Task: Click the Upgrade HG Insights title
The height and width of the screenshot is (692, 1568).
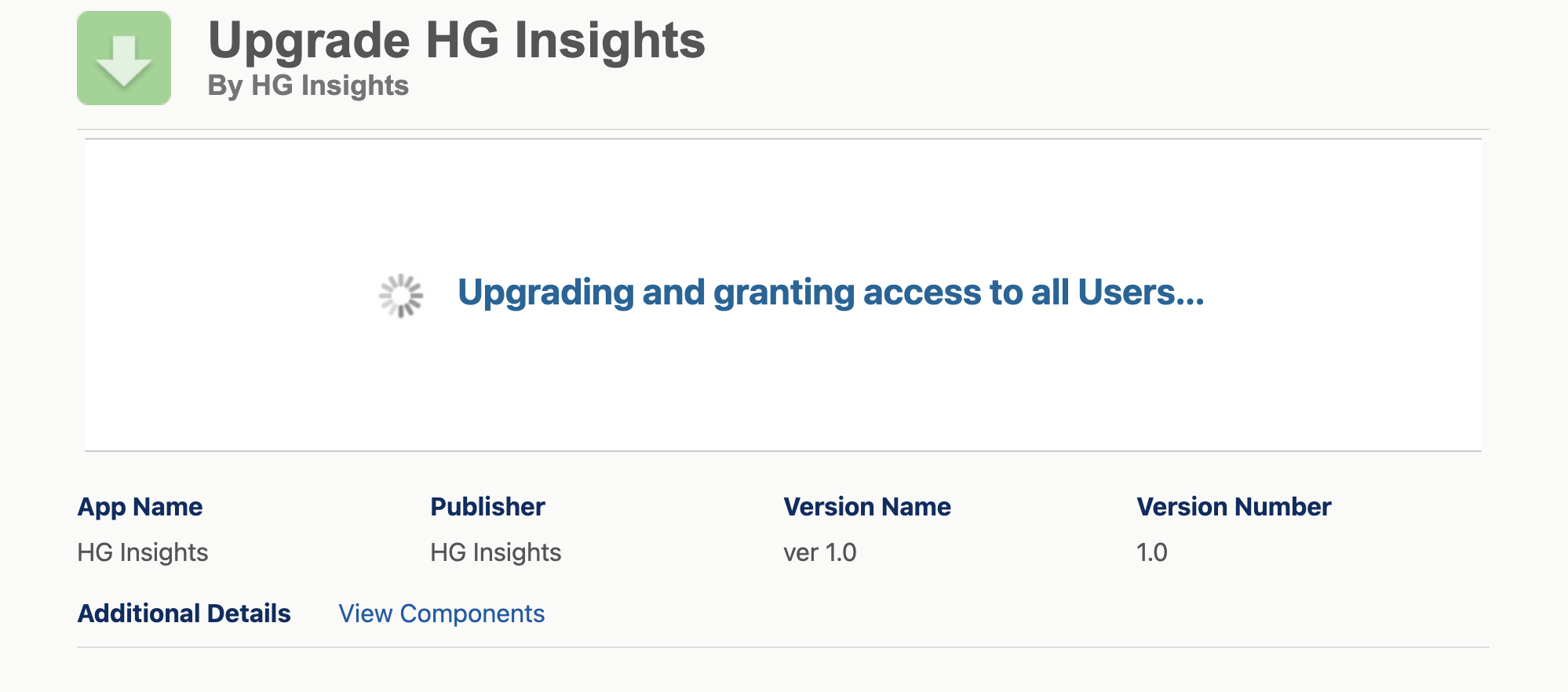Action: click(457, 41)
